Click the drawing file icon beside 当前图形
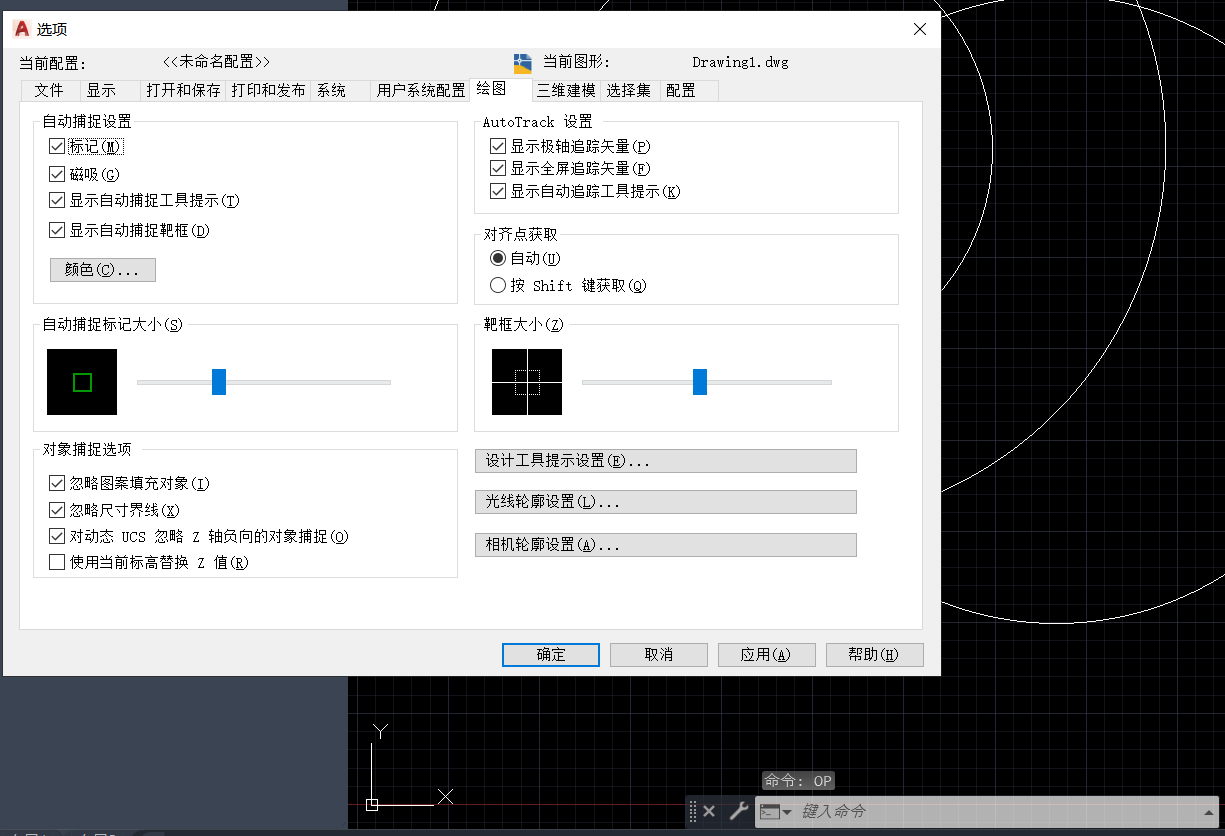This screenshot has width=1225, height=836. click(x=522, y=61)
